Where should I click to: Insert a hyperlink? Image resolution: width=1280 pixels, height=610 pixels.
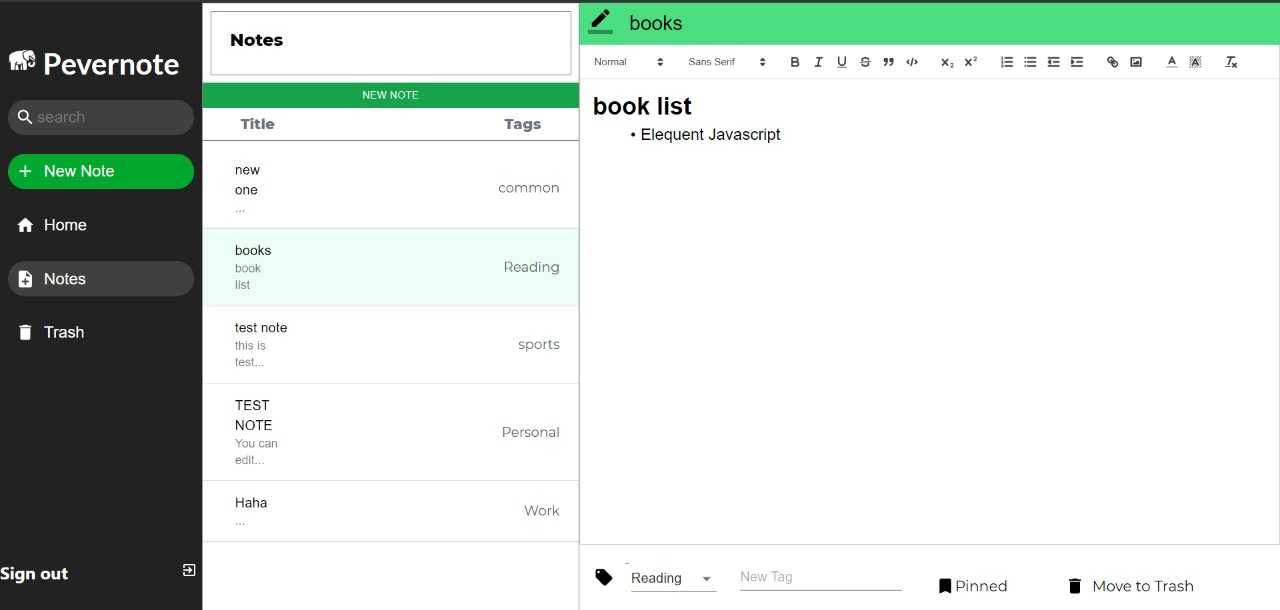click(x=1112, y=62)
